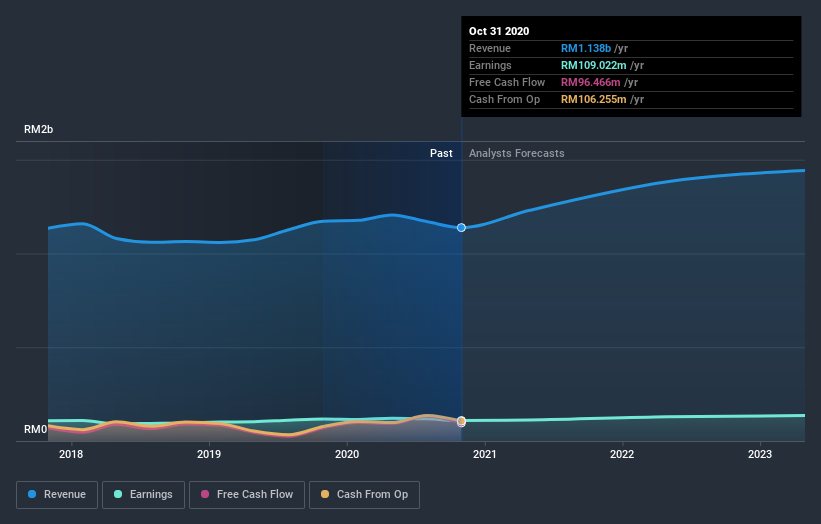This screenshot has width=821, height=524.
Task: Click the RM96.466m free cash flow value
Action: tap(591, 82)
